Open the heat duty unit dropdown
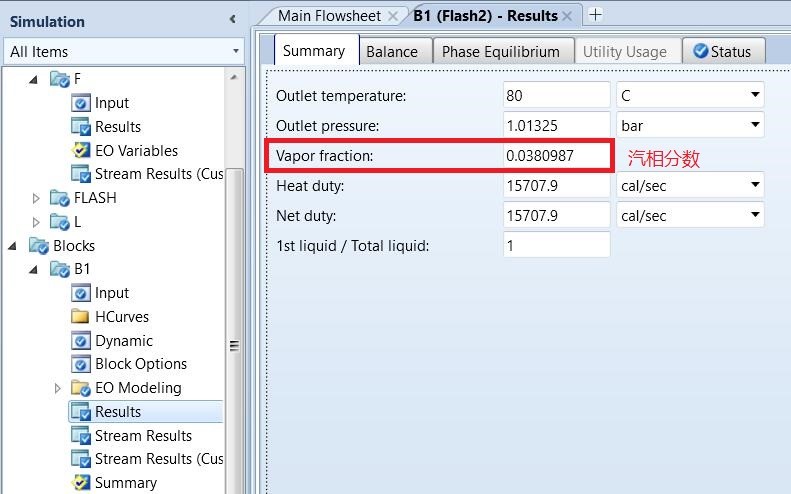791x494 pixels. 754,185
